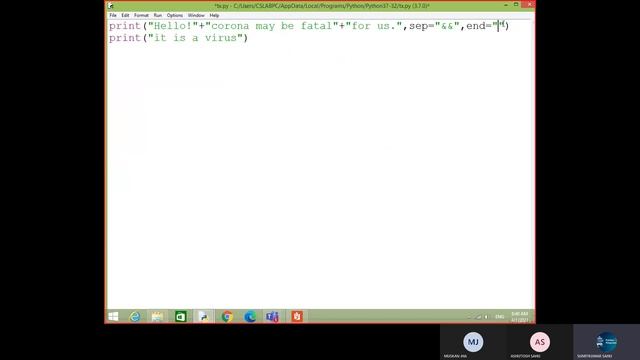
Task: Click the clock in system tray
Action: click(x=520, y=317)
